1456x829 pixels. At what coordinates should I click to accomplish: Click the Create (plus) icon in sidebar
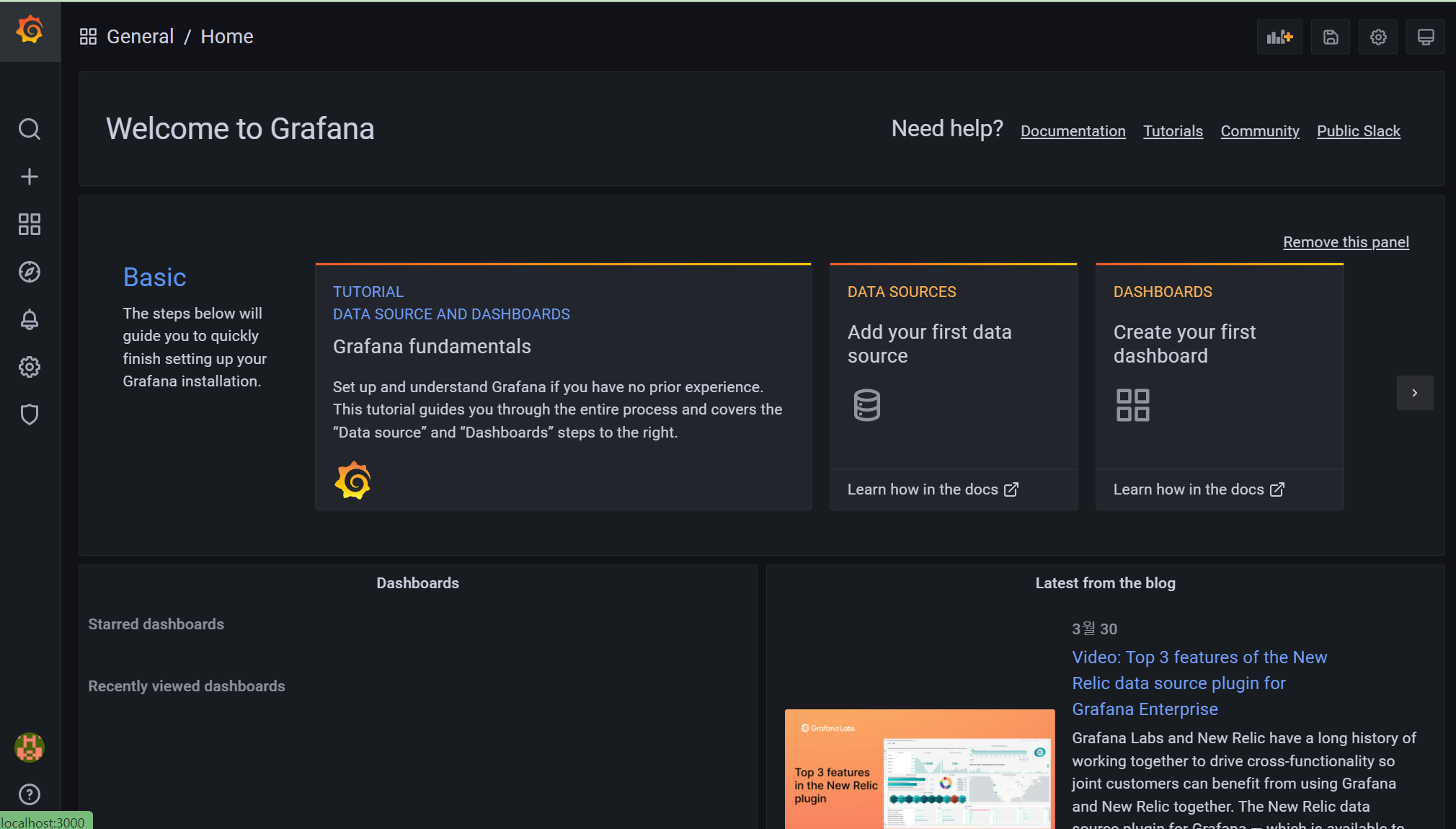coord(30,177)
